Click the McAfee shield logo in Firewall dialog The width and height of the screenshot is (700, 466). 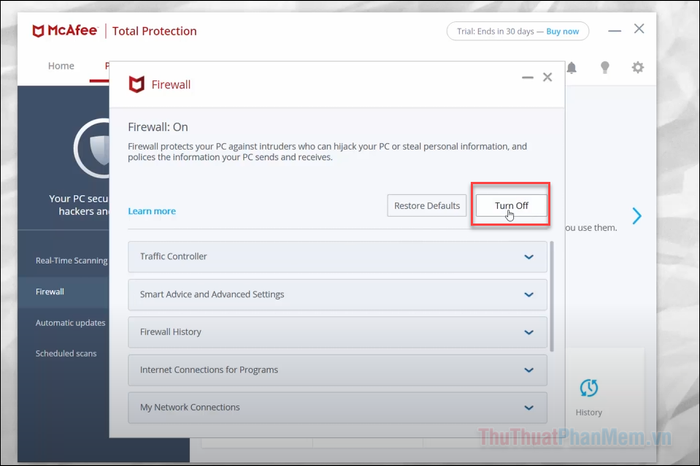[x=137, y=85]
